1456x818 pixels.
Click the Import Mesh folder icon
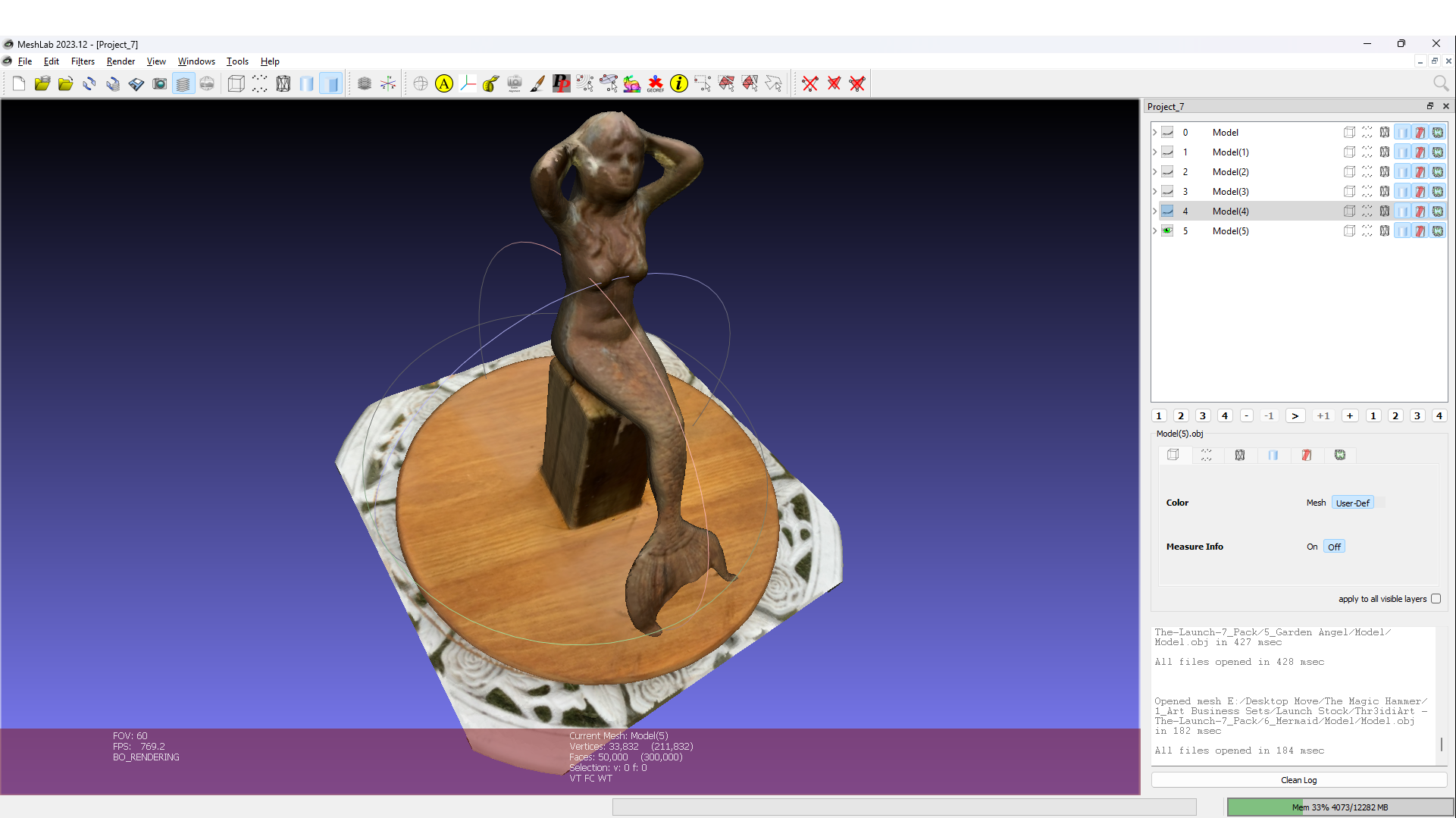[66, 83]
